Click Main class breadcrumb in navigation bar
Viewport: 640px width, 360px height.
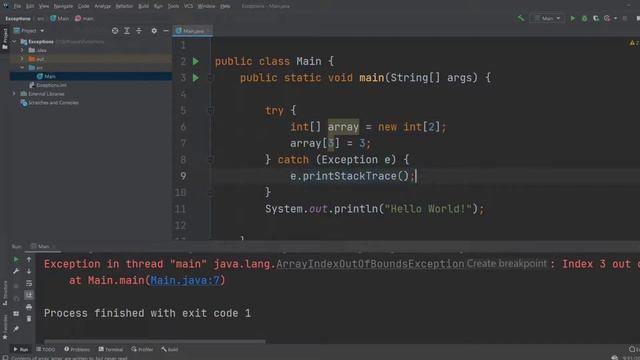(60, 18)
